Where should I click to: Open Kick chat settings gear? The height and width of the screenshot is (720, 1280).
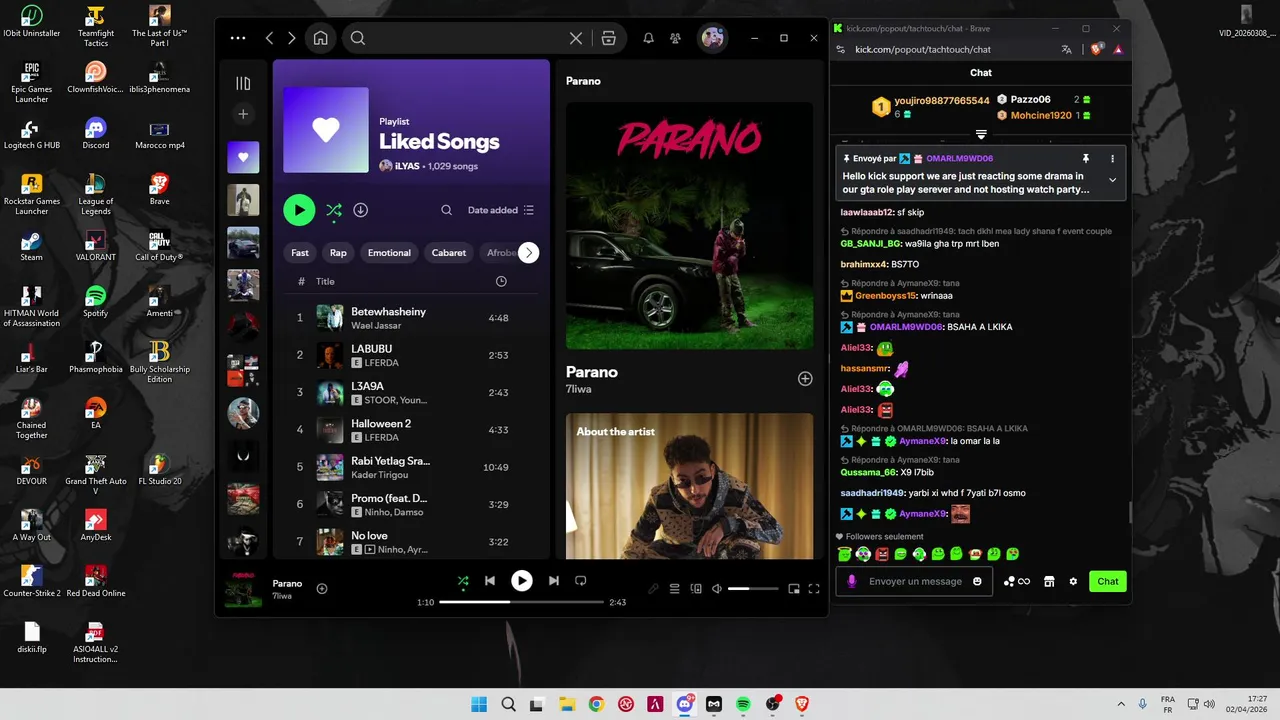point(1073,581)
